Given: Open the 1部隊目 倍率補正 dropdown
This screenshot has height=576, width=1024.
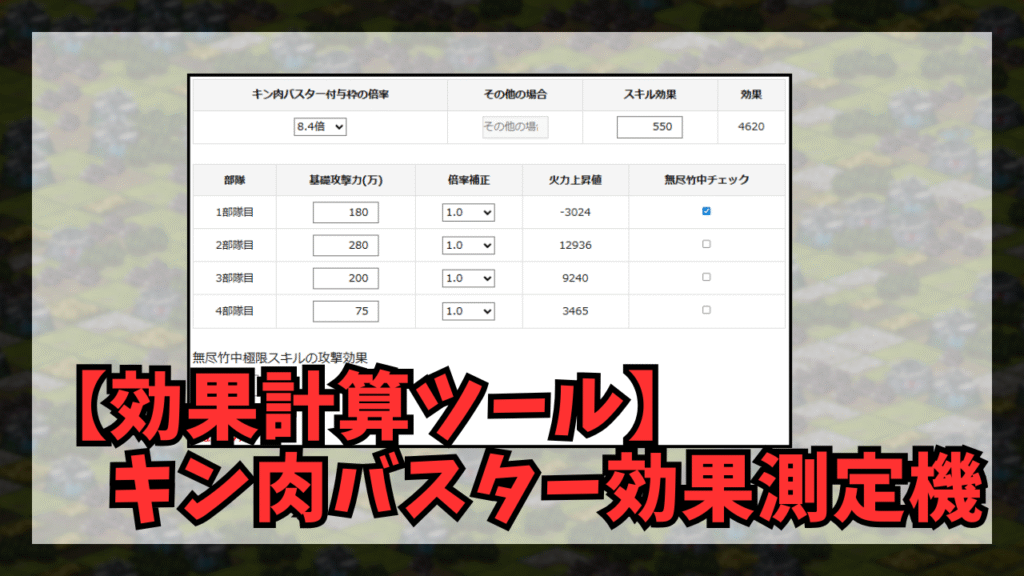Looking at the screenshot, I should point(468,212).
